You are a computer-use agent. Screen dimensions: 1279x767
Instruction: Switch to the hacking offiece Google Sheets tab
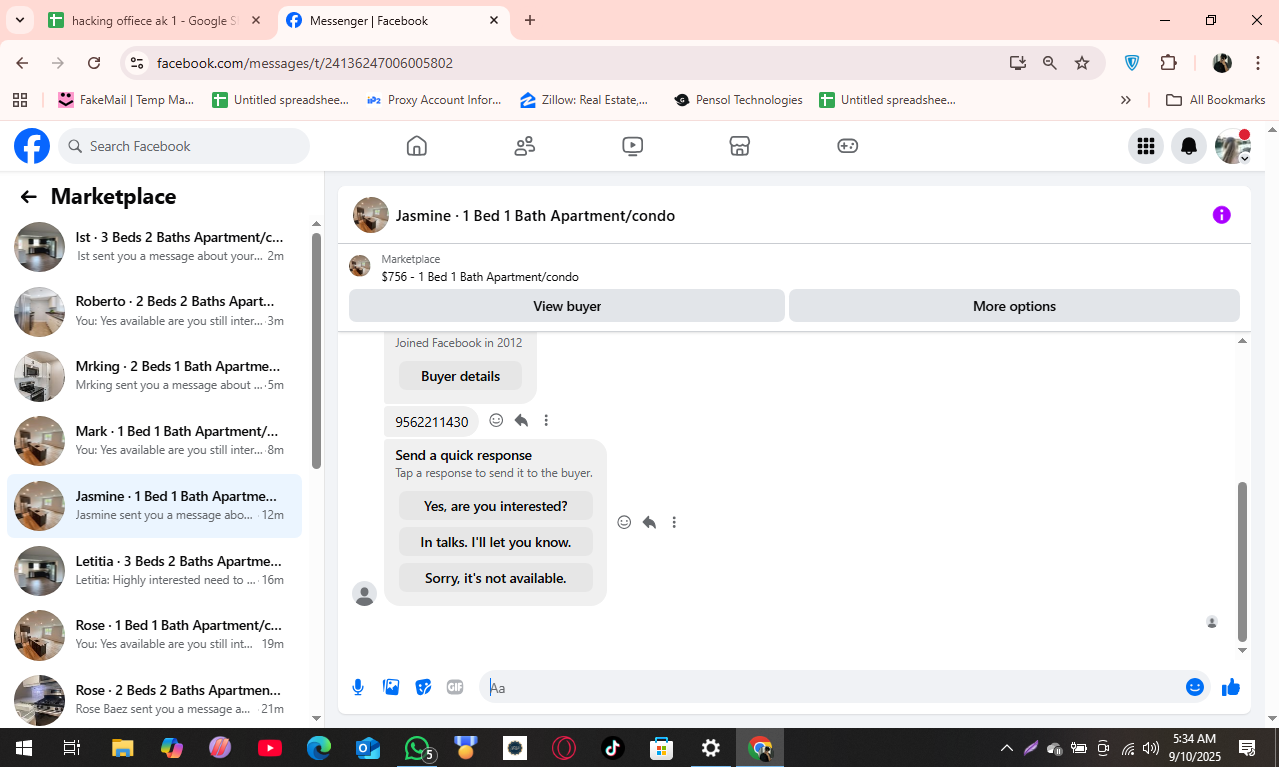tap(155, 20)
